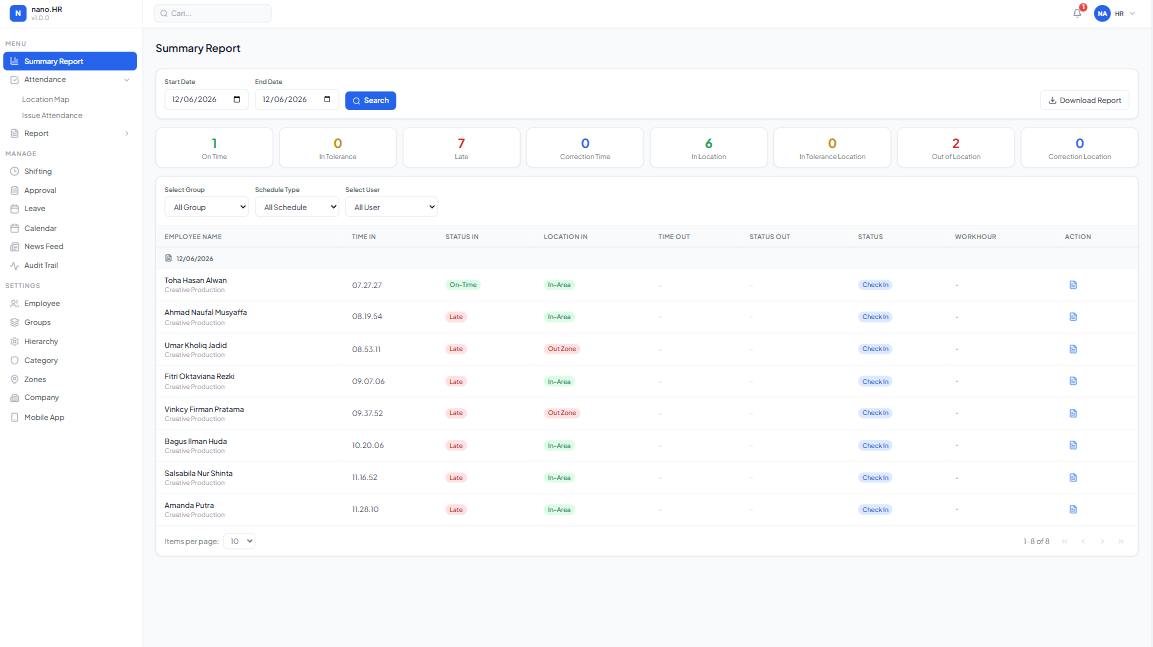Screen dimensions: 1153x647
Task: Open detail icon for Vinkcy Firman Pratama
Action: click(1073, 413)
